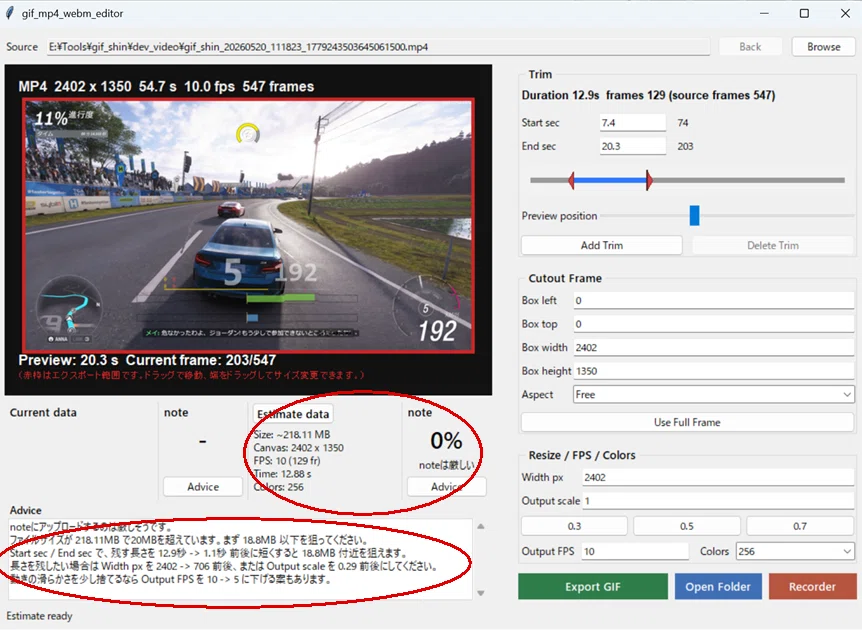Screen dimensions: 862x630
Task: Click the Output FPS input field
Action: (634, 551)
